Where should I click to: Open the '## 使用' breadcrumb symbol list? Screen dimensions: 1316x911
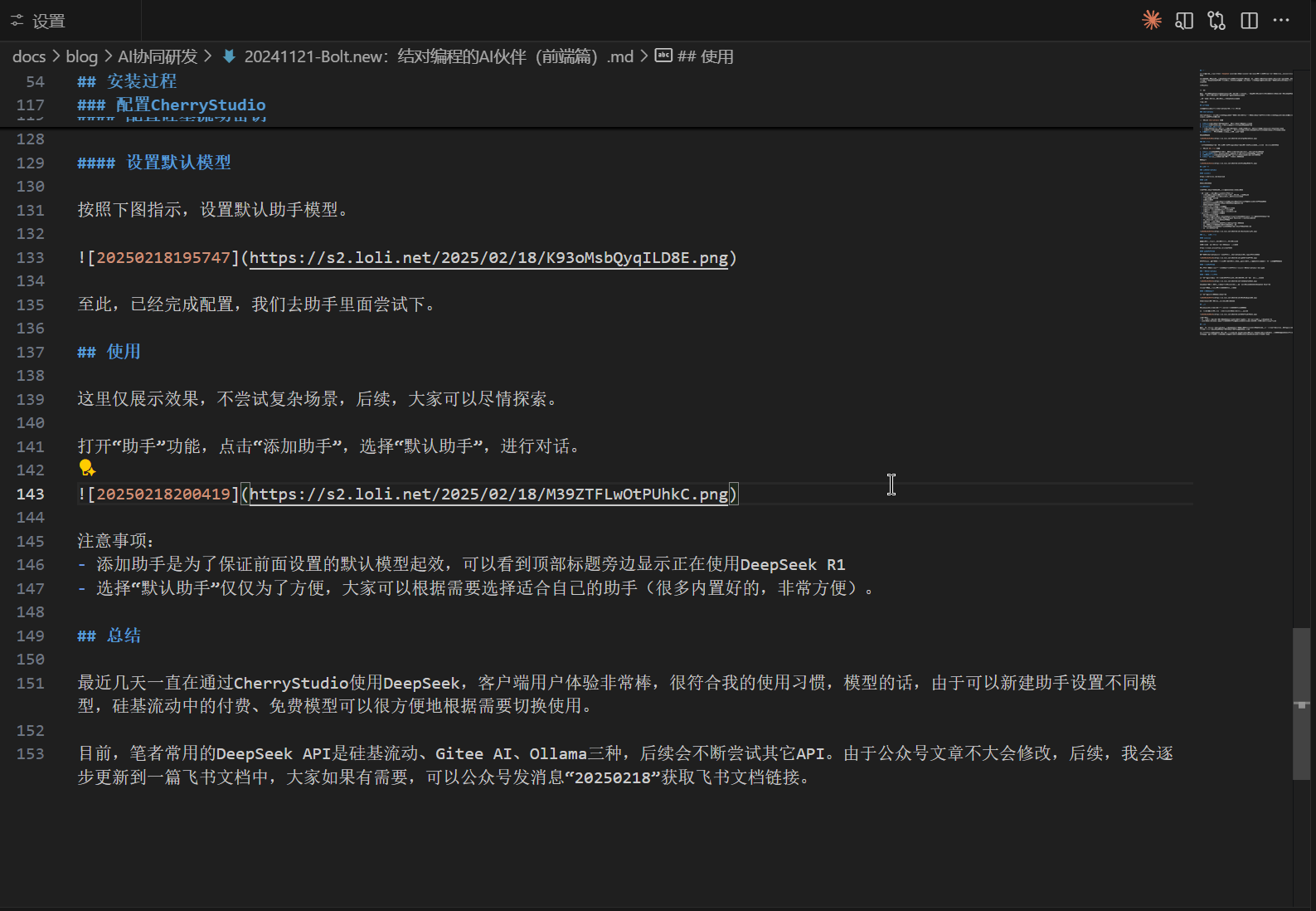(705, 56)
